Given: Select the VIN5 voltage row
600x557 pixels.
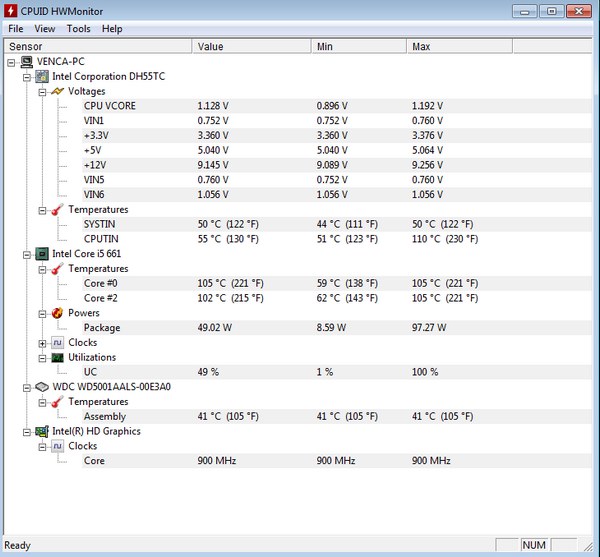Looking at the screenshot, I should click(337, 180).
